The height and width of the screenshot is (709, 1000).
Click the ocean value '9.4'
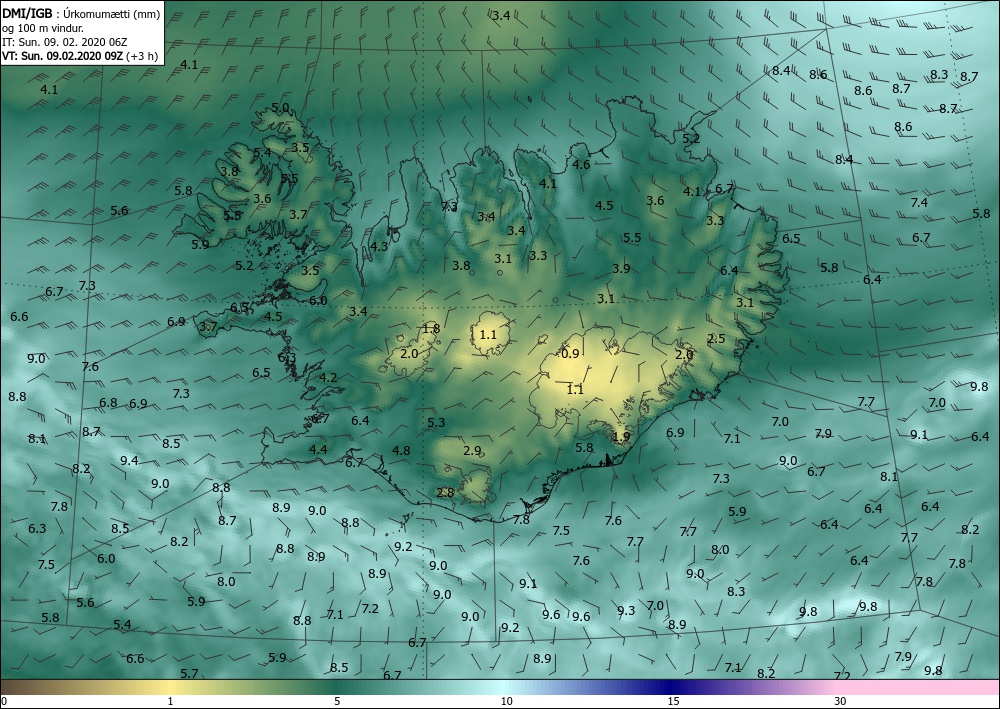(129, 460)
